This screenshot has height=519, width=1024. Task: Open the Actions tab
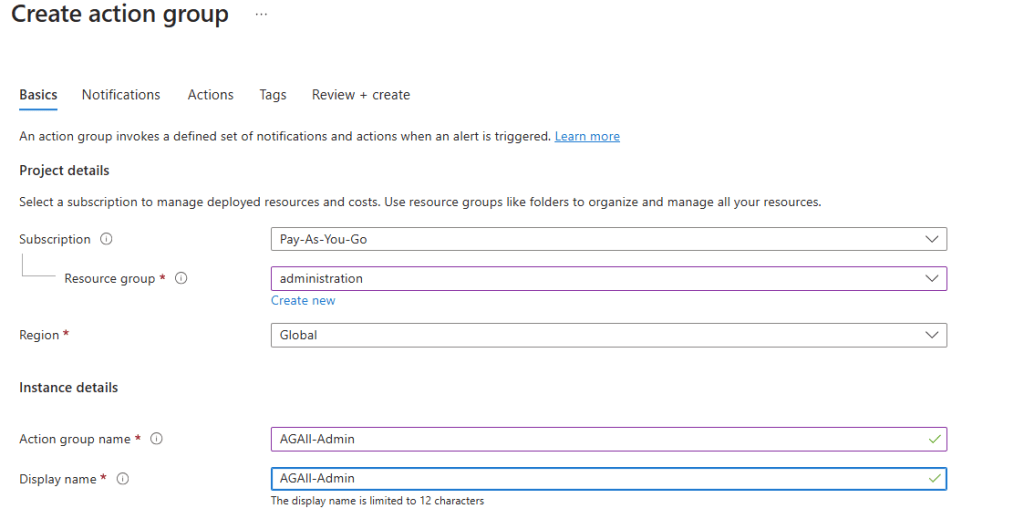point(210,95)
